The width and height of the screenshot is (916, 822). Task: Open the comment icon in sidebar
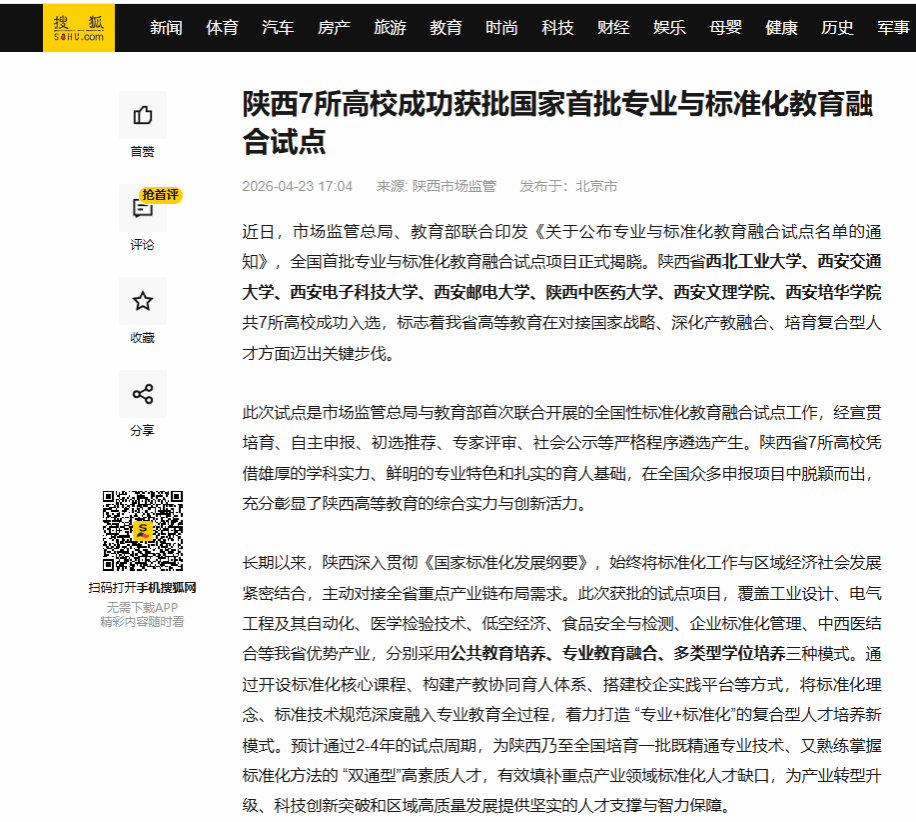click(143, 208)
